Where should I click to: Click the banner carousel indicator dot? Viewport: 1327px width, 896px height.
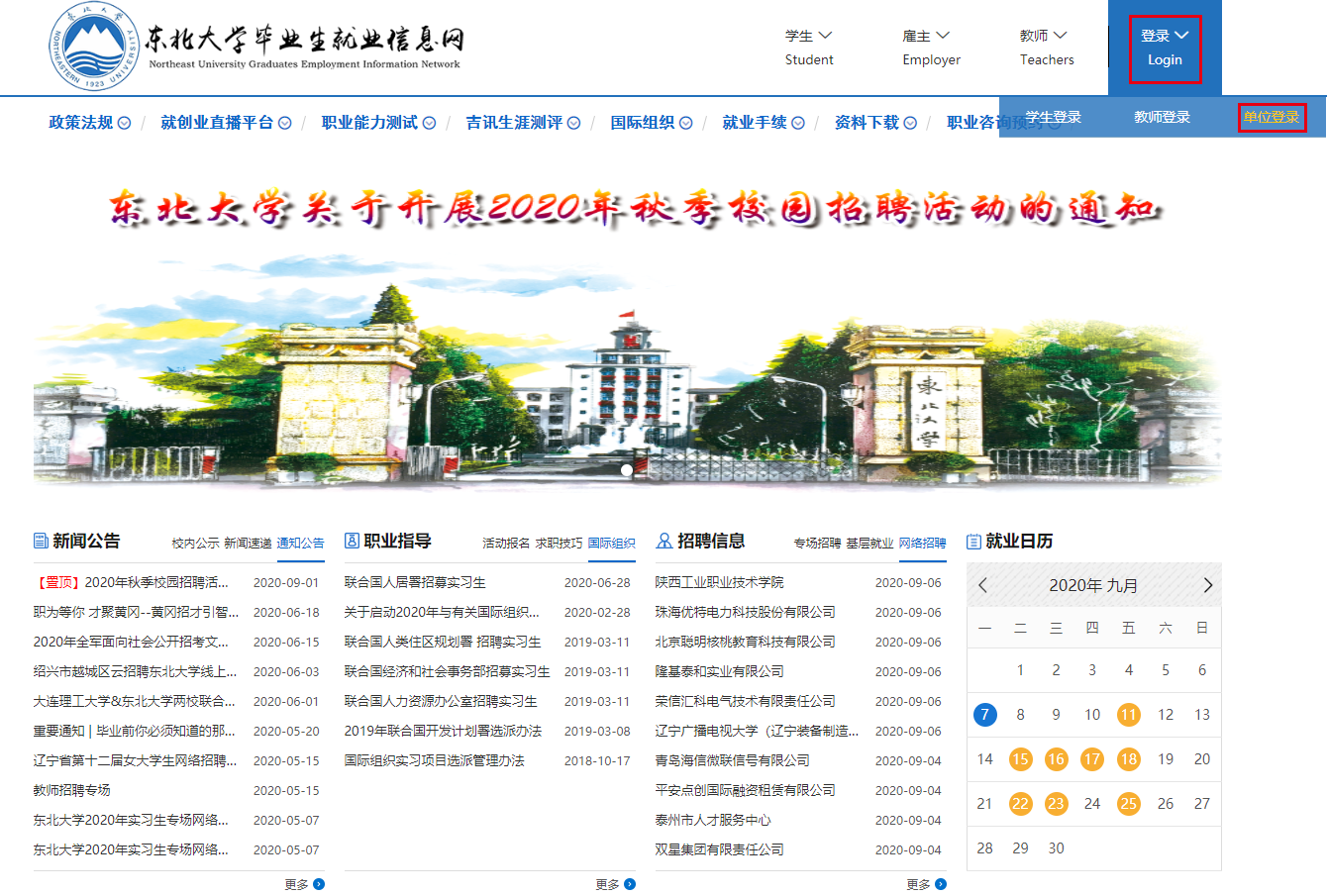click(x=626, y=470)
